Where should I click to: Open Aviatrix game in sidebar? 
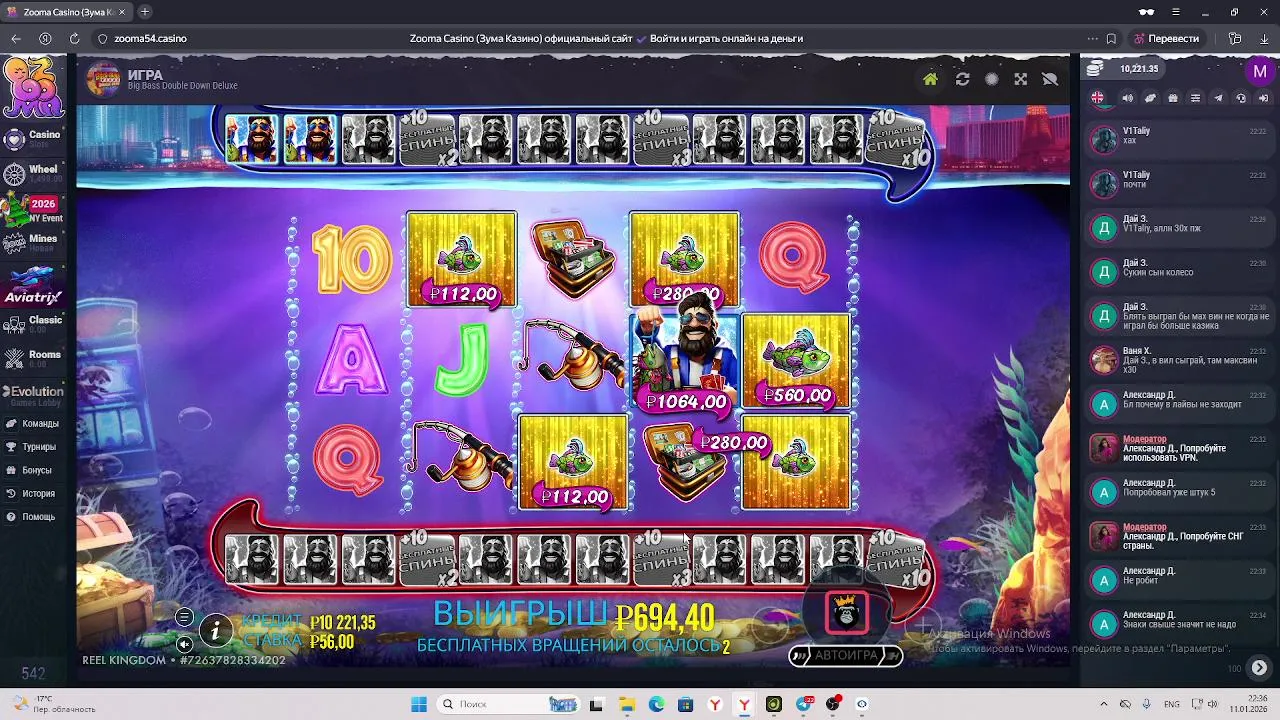[34, 287]
